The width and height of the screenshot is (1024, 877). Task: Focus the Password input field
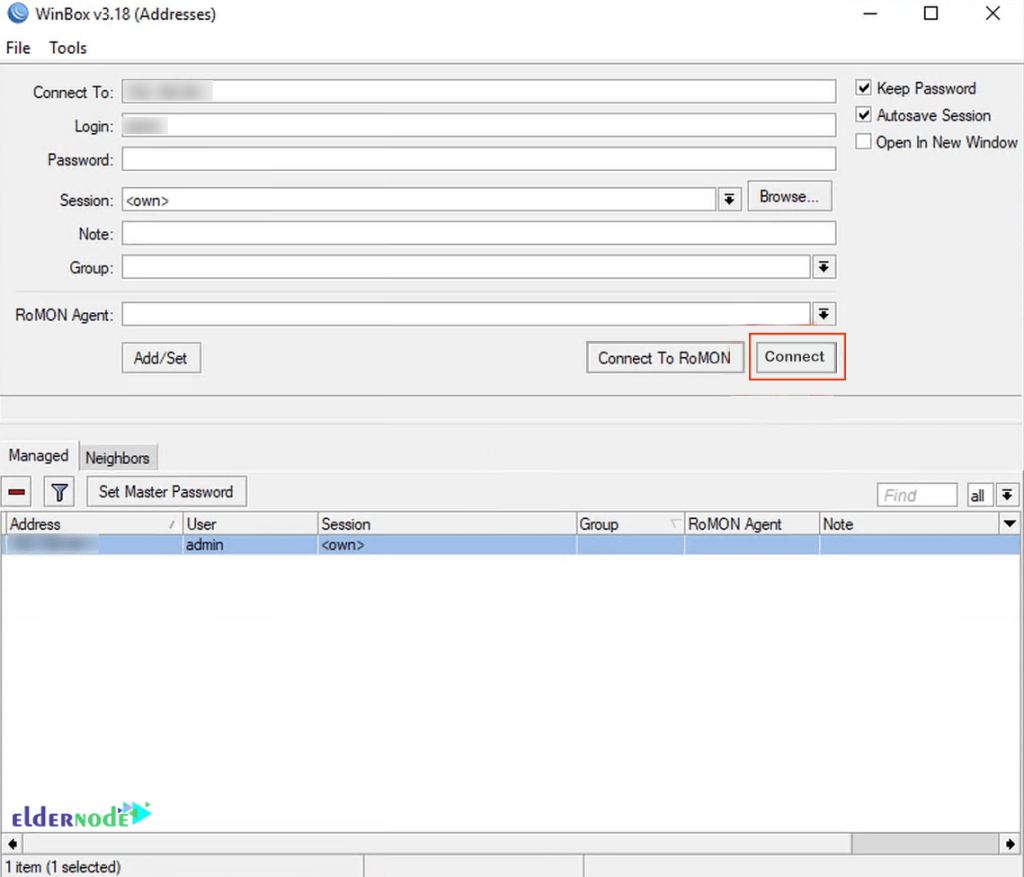point(479,159)
